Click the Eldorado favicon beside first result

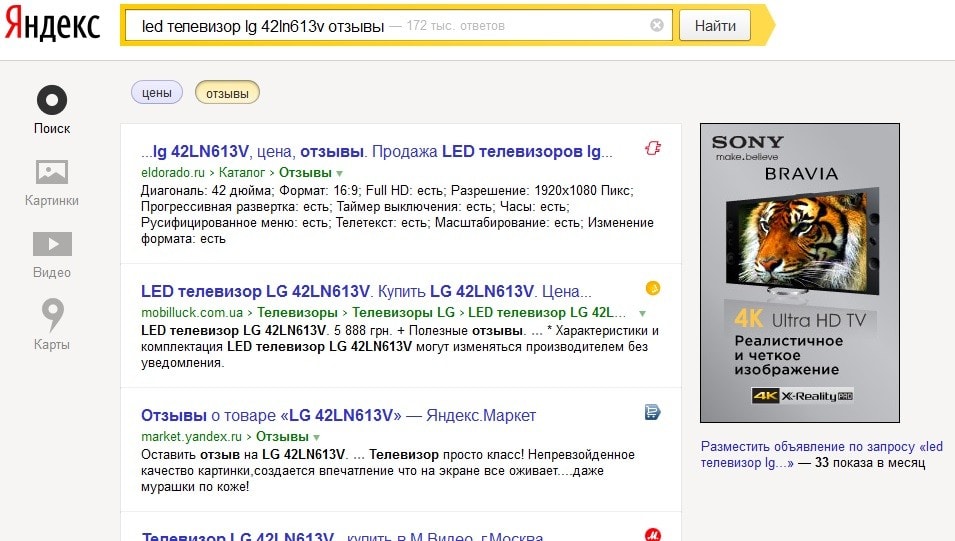coord(654,149)
